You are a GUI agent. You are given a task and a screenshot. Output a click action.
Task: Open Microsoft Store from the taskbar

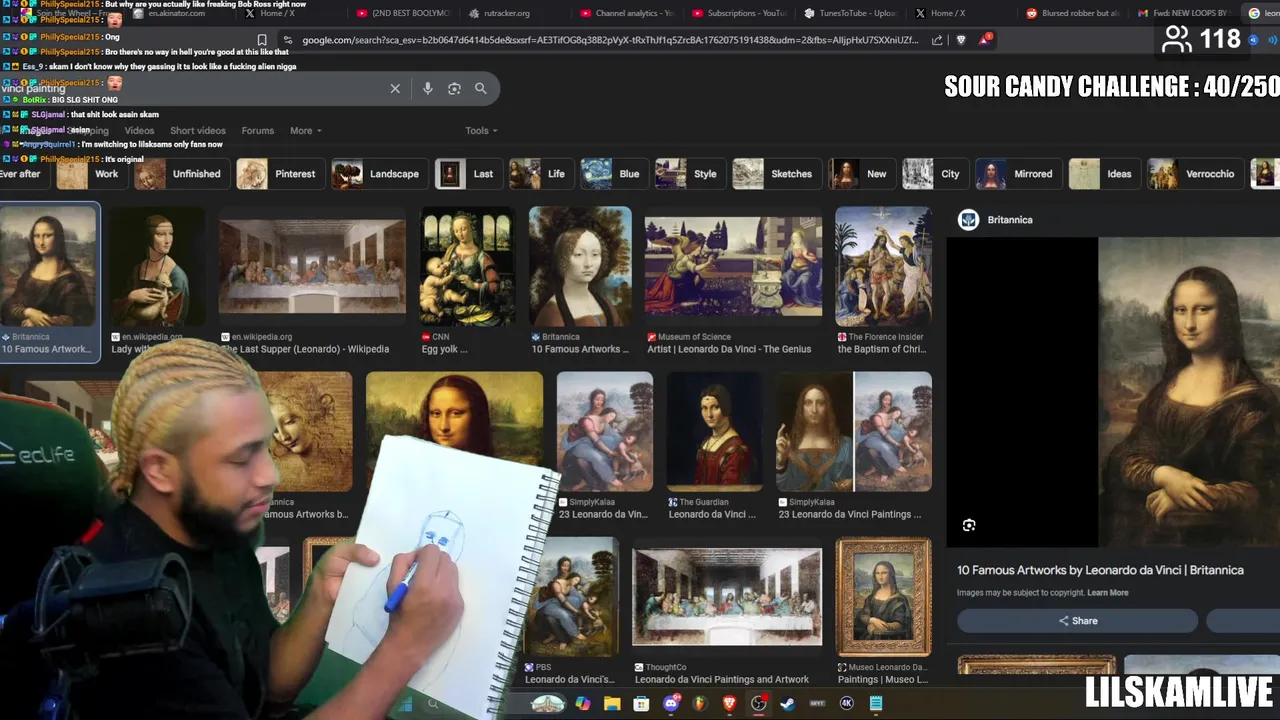click(641, 704)
